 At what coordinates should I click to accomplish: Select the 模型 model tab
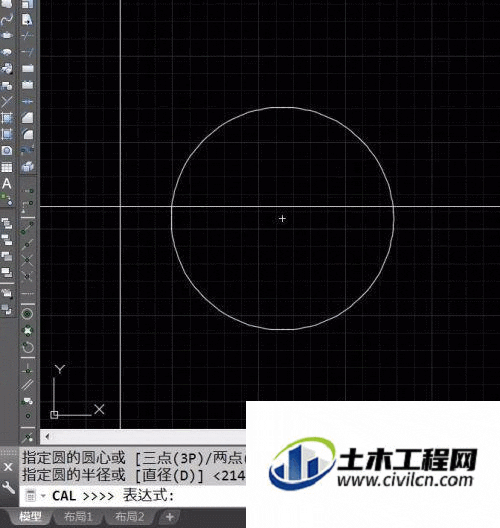tap(30, 517)
